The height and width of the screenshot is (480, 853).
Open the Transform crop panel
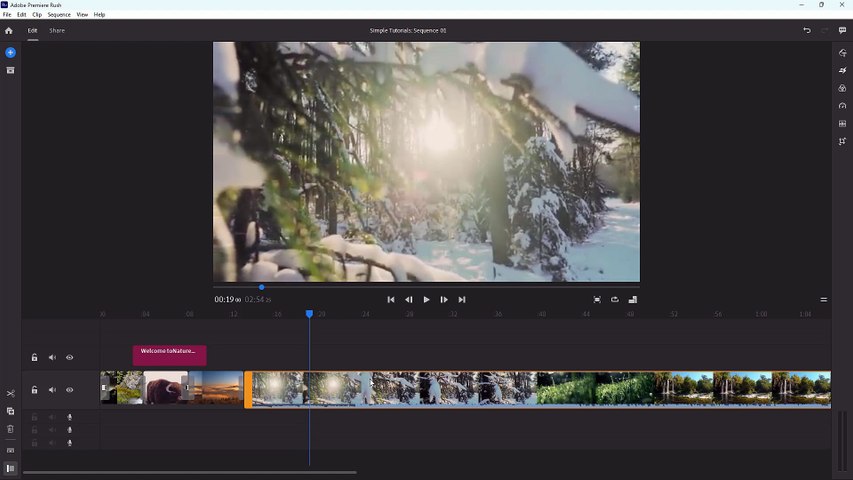842,142
